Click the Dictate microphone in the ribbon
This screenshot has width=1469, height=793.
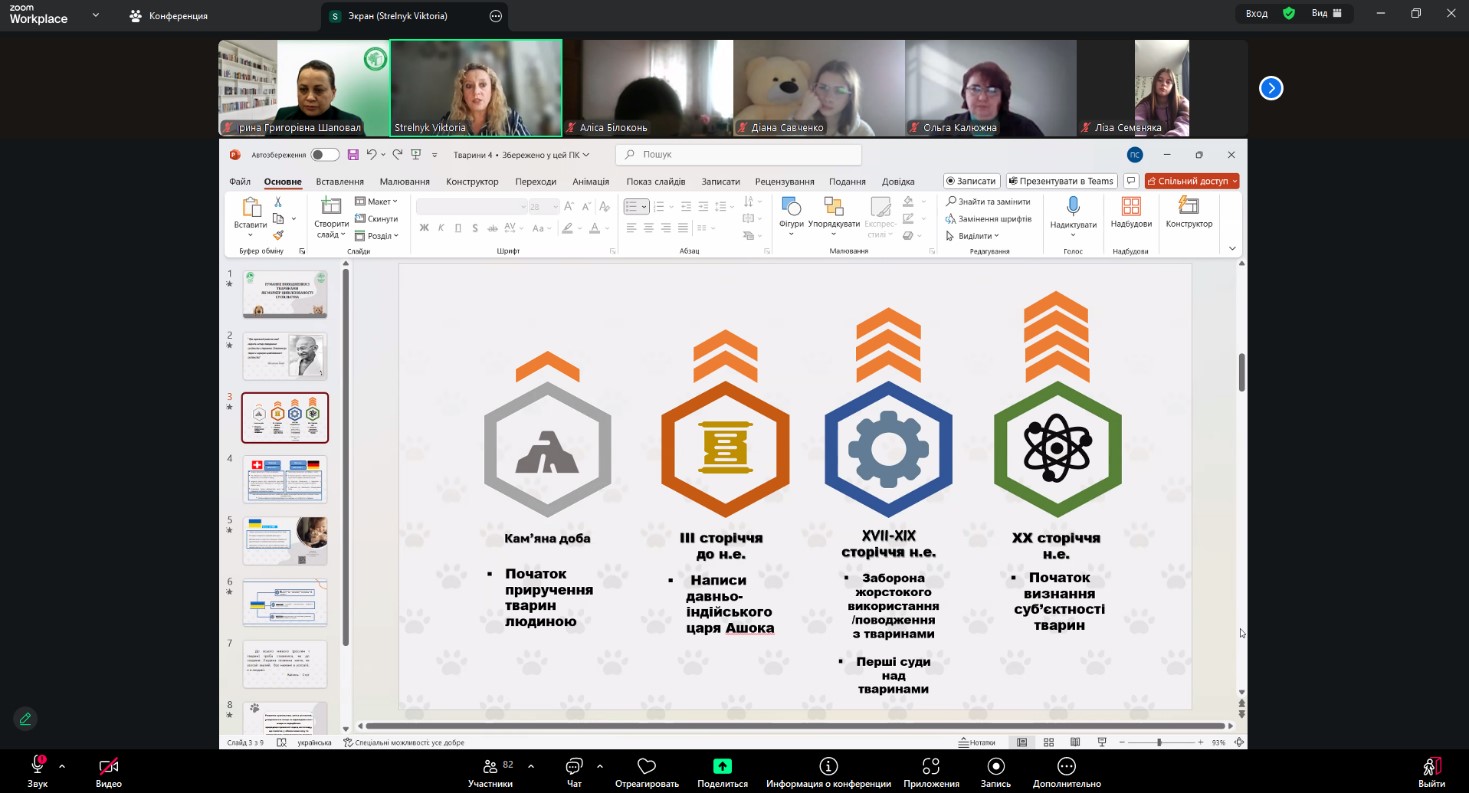[x=1072, y=206]
